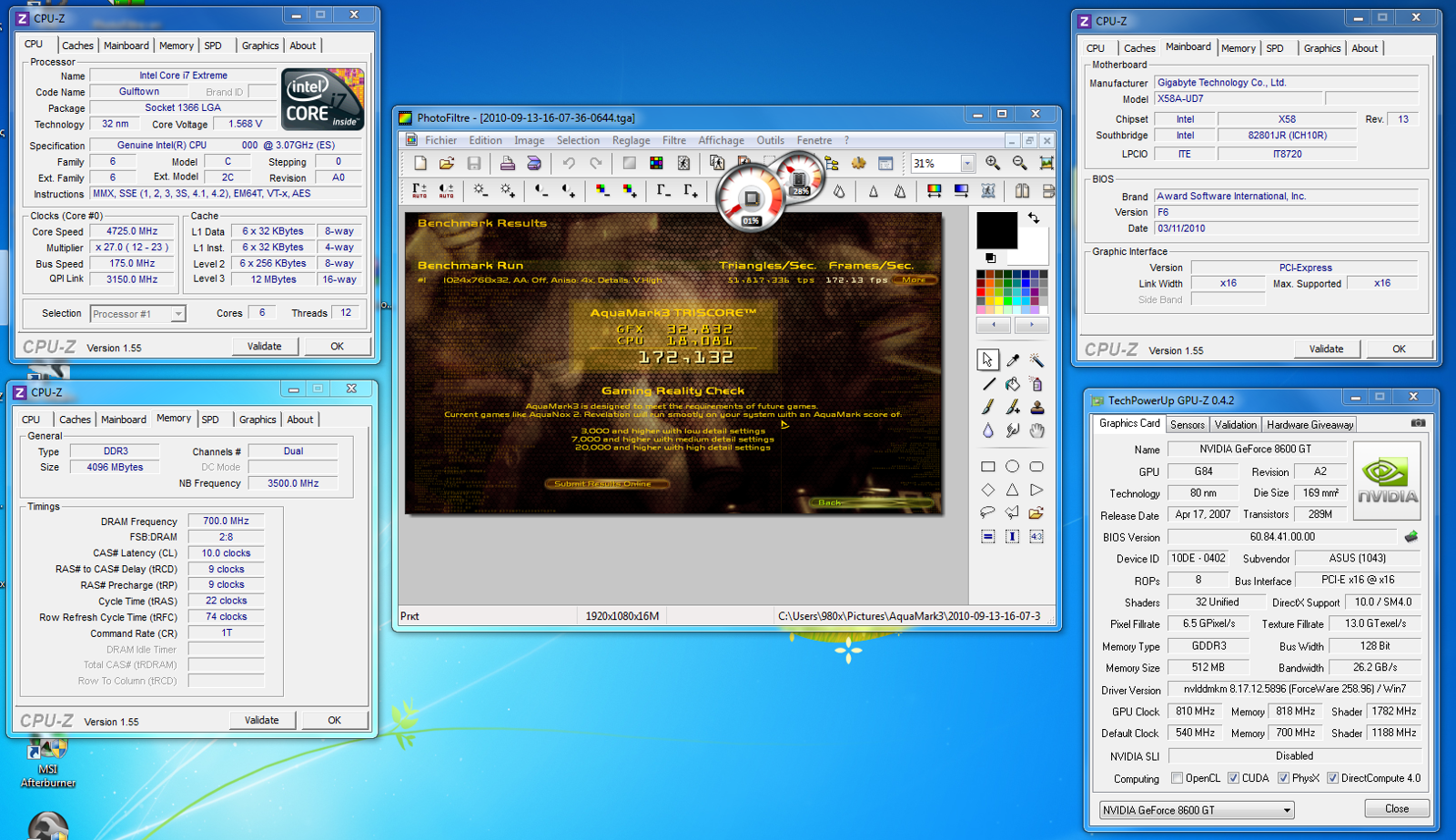Image resolution: width=1456 pixels, height=840 pixels.
Task: Switch to Graphics tab in CPU-Z Memory window
Action: pos(258,420)
